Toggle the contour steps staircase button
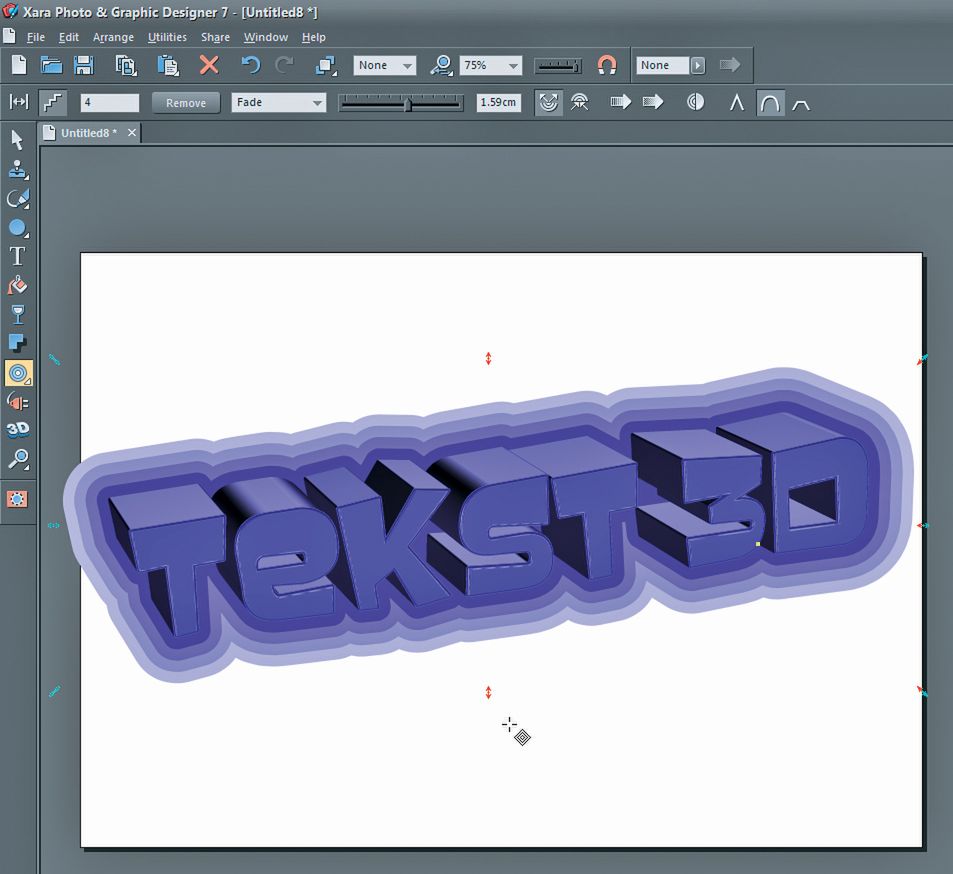 coord(53,102)
